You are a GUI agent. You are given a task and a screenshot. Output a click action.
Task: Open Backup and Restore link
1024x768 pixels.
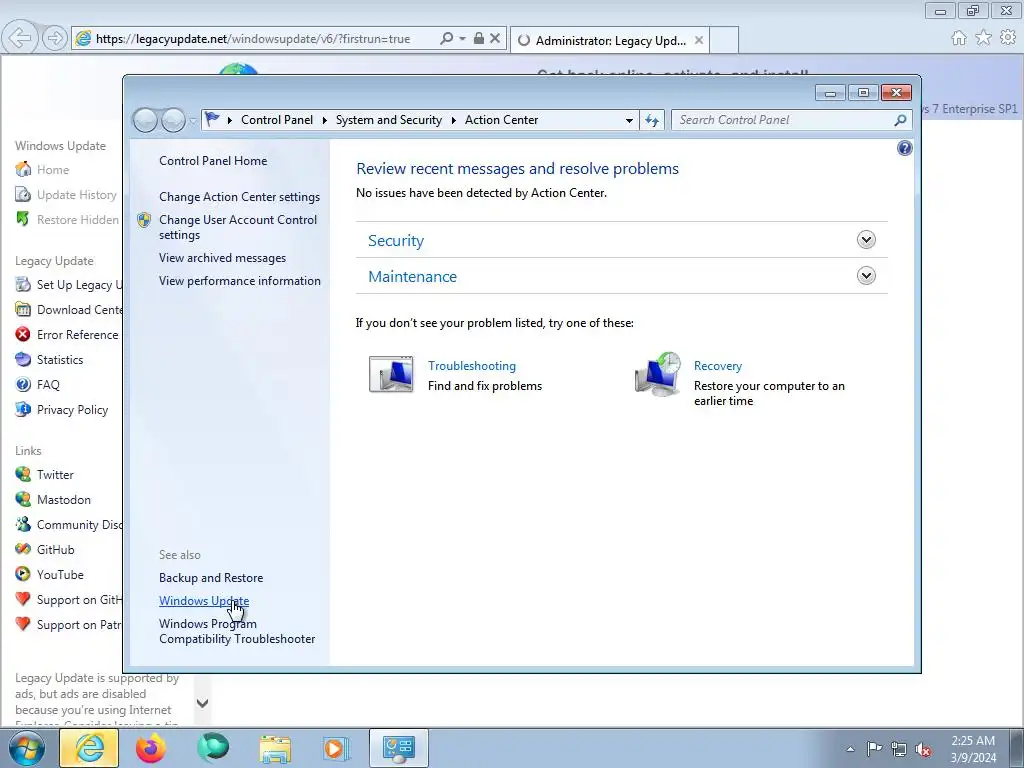pyautogui.click(x=211, y=578)
